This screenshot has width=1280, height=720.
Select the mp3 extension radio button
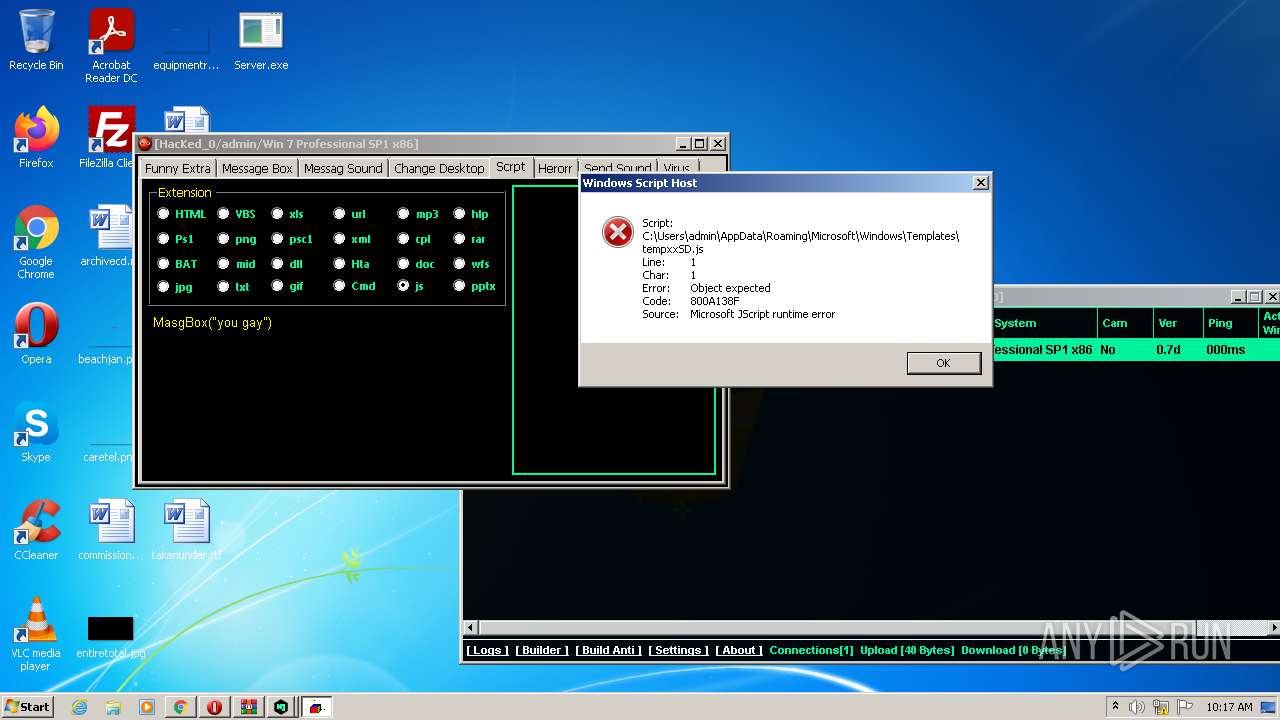(x=403, y=214)
